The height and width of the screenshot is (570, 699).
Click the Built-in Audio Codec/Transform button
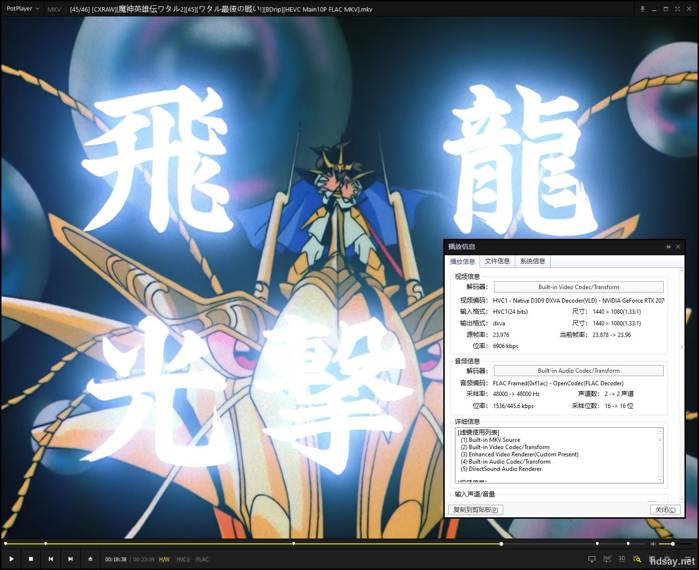pyautogui.click(x=579, y=371)
